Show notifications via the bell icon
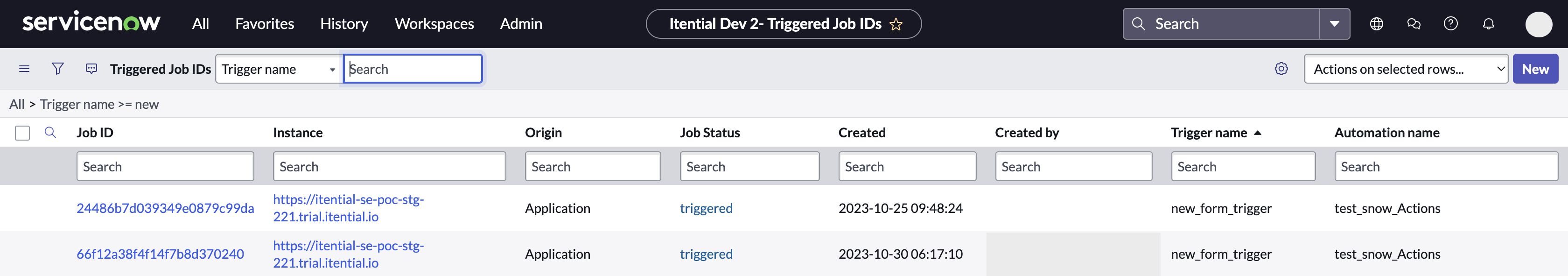Image resolution: width=1568 pixels, height=276 pixels. 1488,24
